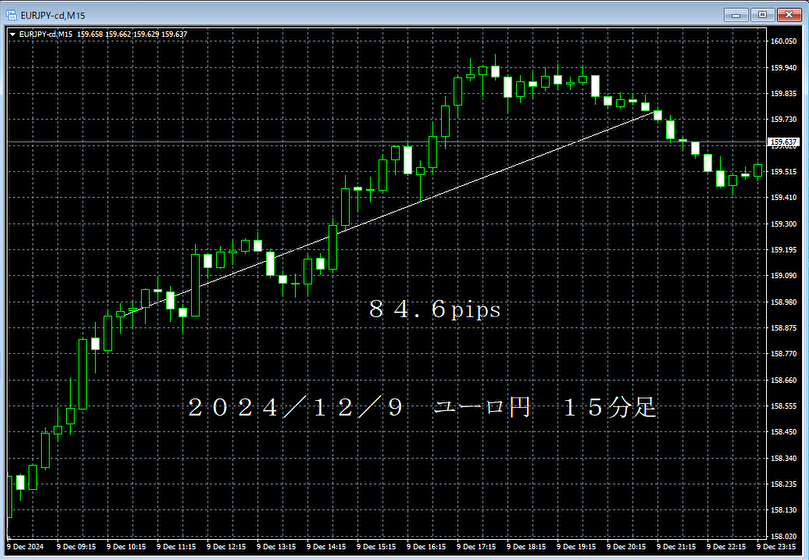Select the 2024/12/9 ユーロ円 15分足 text label
Screen dimensions: 809x560
point(422,408)
